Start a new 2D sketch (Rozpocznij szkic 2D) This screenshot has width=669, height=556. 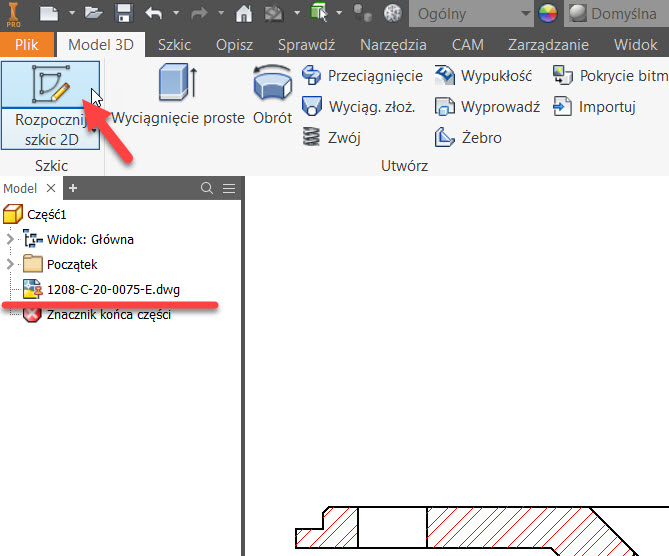[x=50, y=105]
